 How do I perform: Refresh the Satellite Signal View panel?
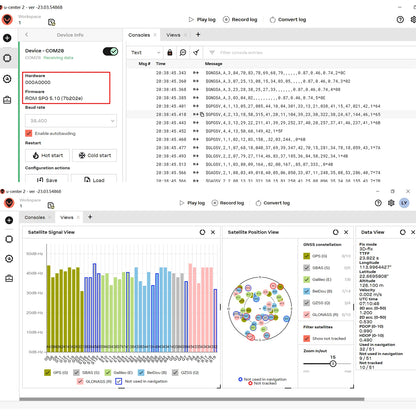click(202, 232)
